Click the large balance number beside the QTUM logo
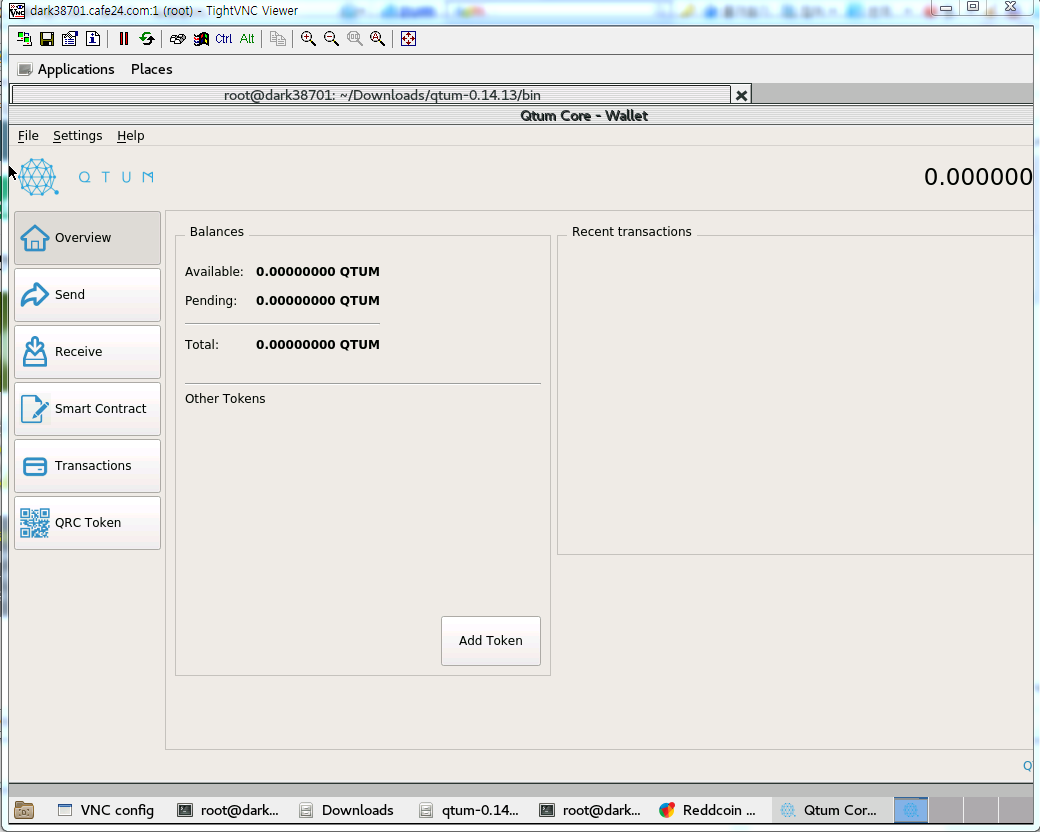The image size is (1040, 832). [x=978, y=177]
